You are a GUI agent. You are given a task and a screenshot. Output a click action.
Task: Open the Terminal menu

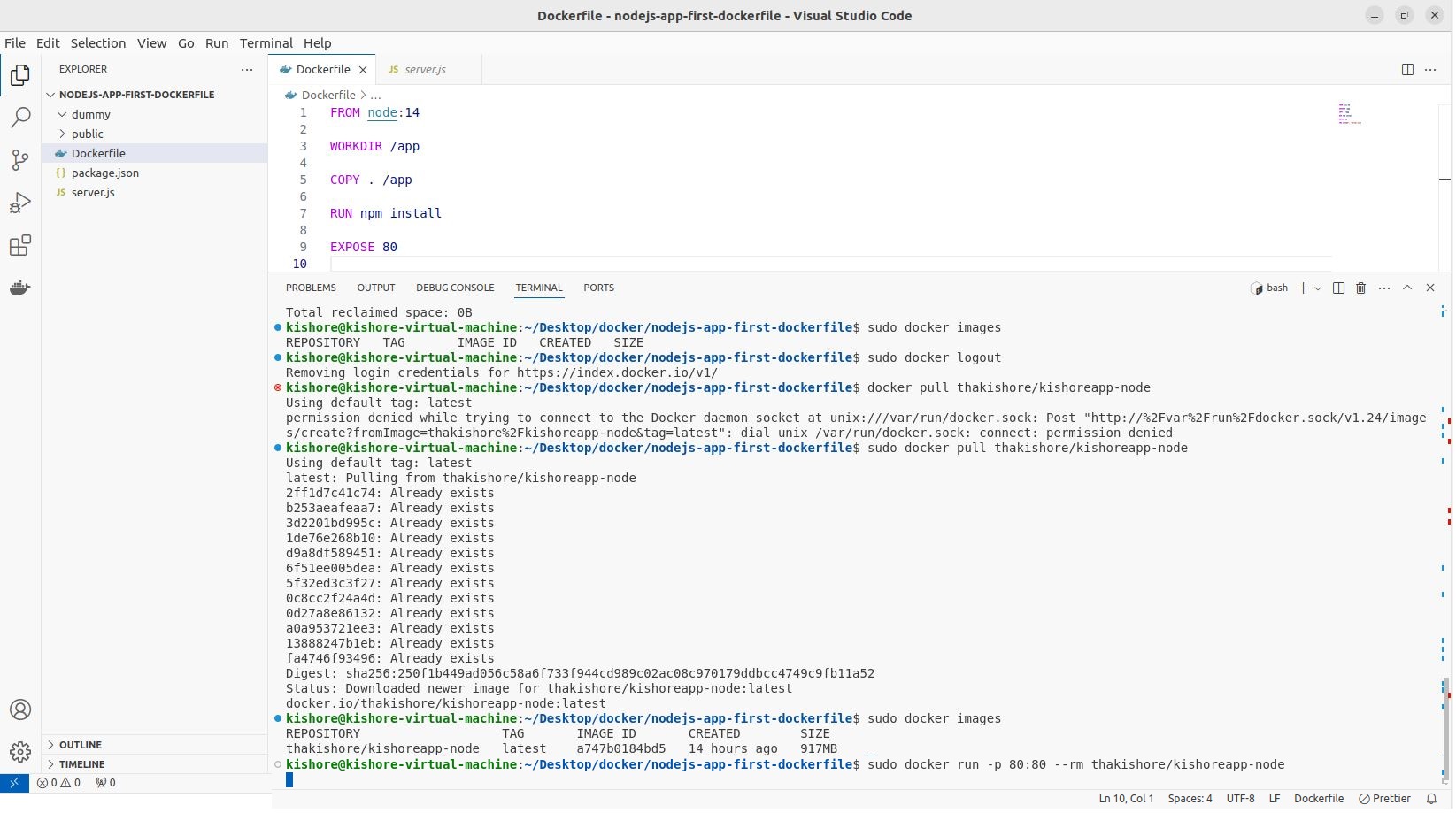(x=266, y=43)
